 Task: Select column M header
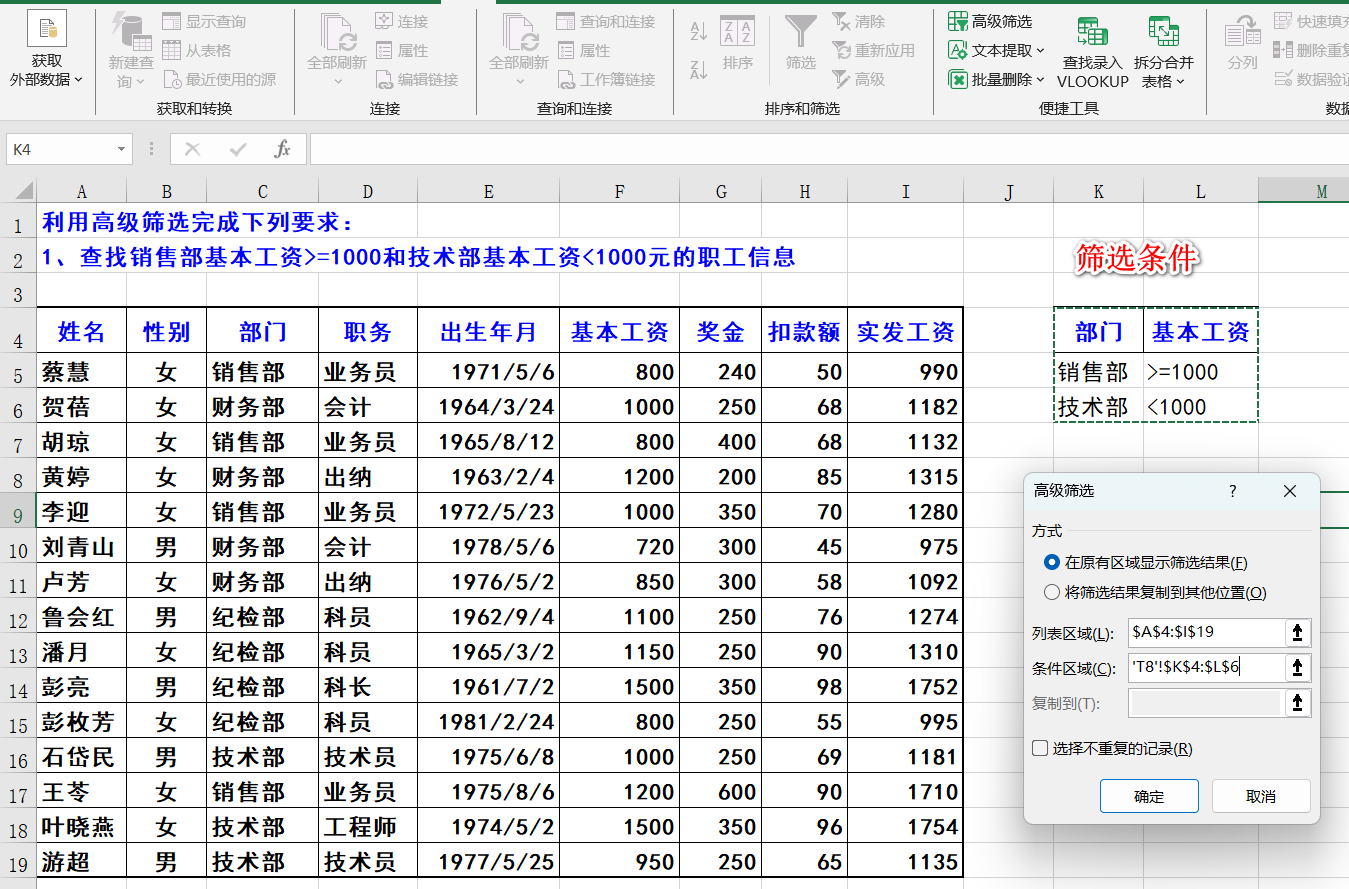click(1321, 191)
